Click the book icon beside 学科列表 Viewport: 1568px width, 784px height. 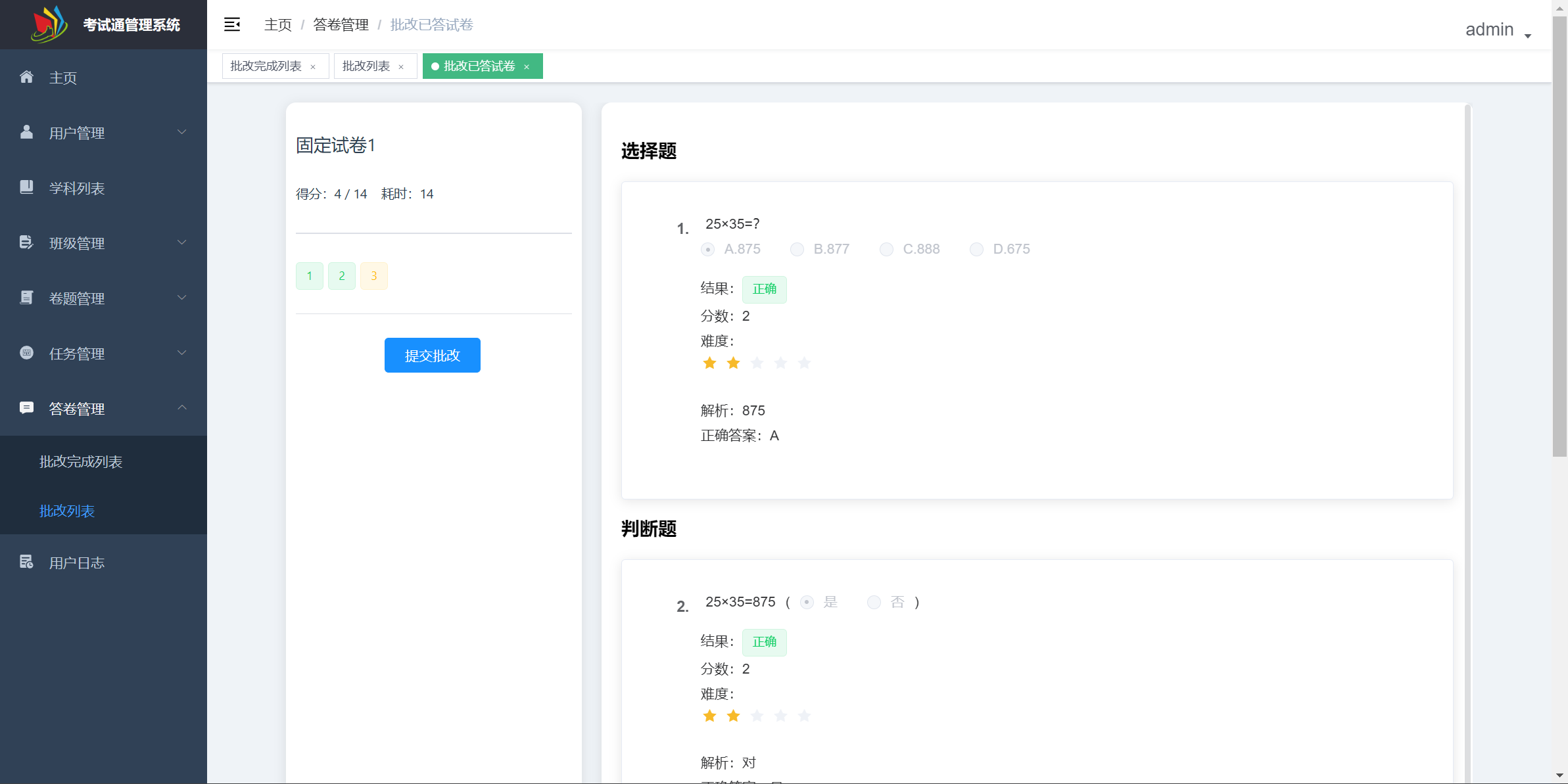(26, 187)
